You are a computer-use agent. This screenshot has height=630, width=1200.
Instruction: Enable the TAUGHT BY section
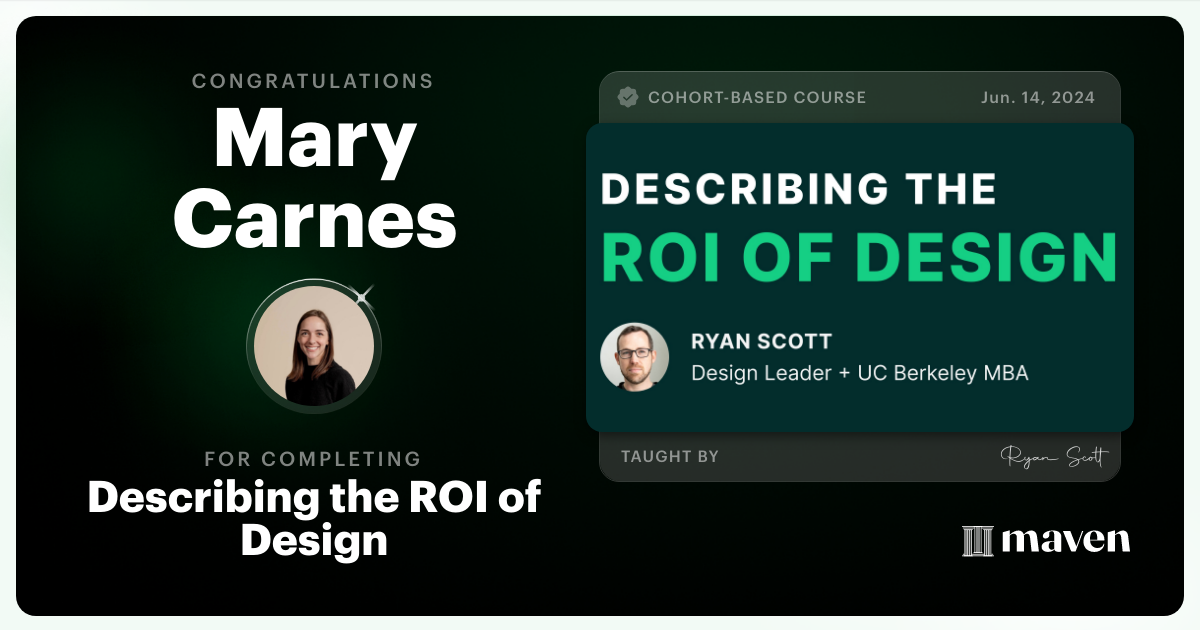point(668,456)
